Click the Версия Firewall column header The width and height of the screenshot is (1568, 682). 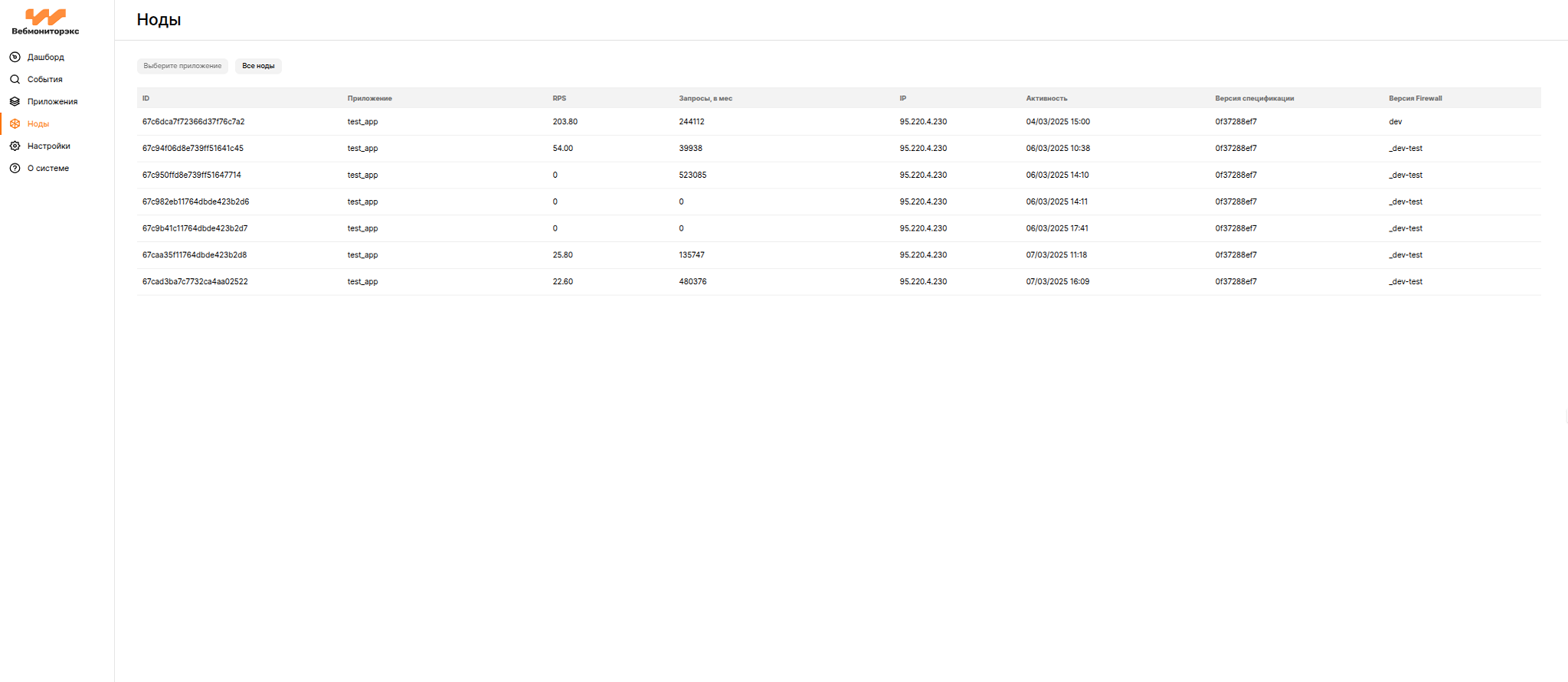click(1415, 99)
